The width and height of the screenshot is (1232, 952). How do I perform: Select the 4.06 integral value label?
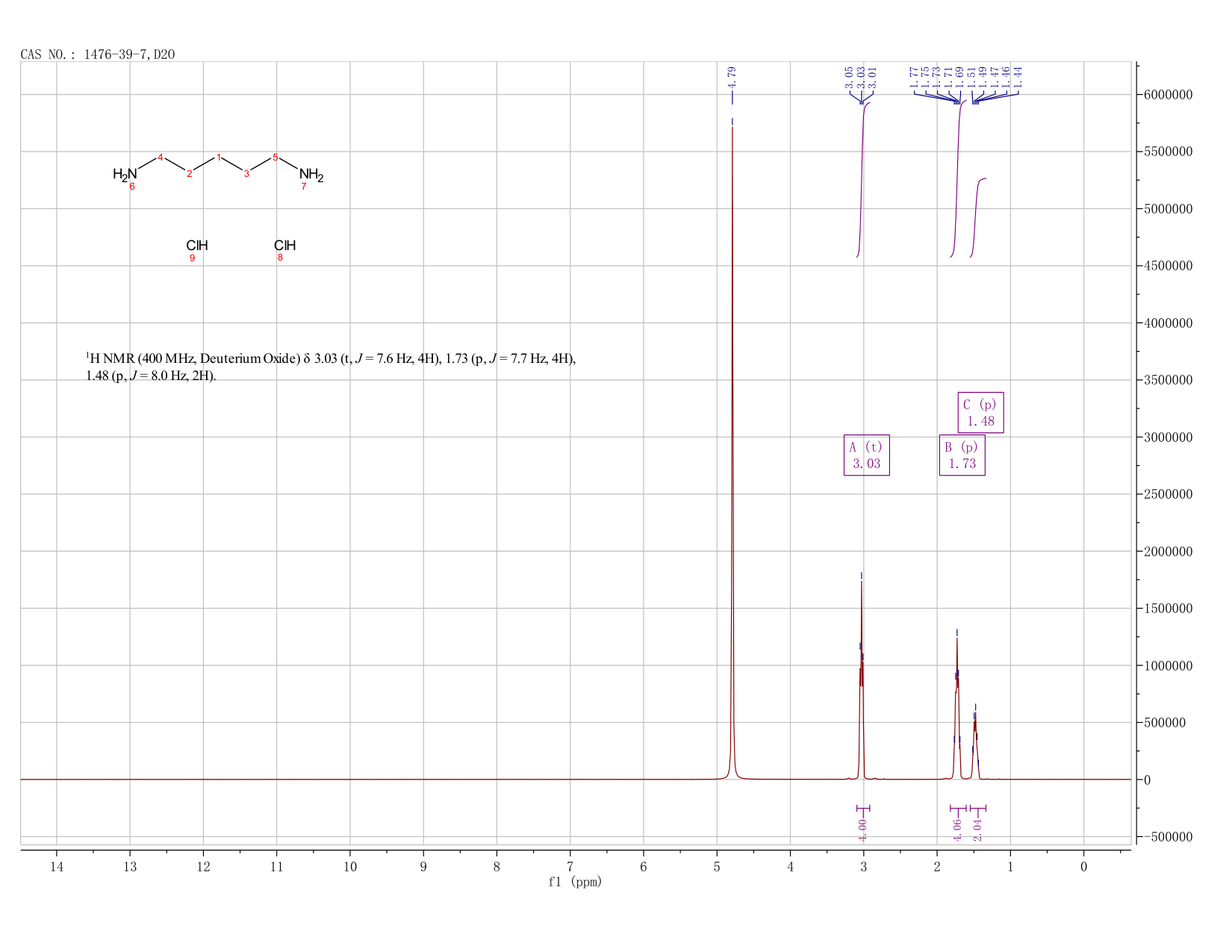tap(957, 830)
